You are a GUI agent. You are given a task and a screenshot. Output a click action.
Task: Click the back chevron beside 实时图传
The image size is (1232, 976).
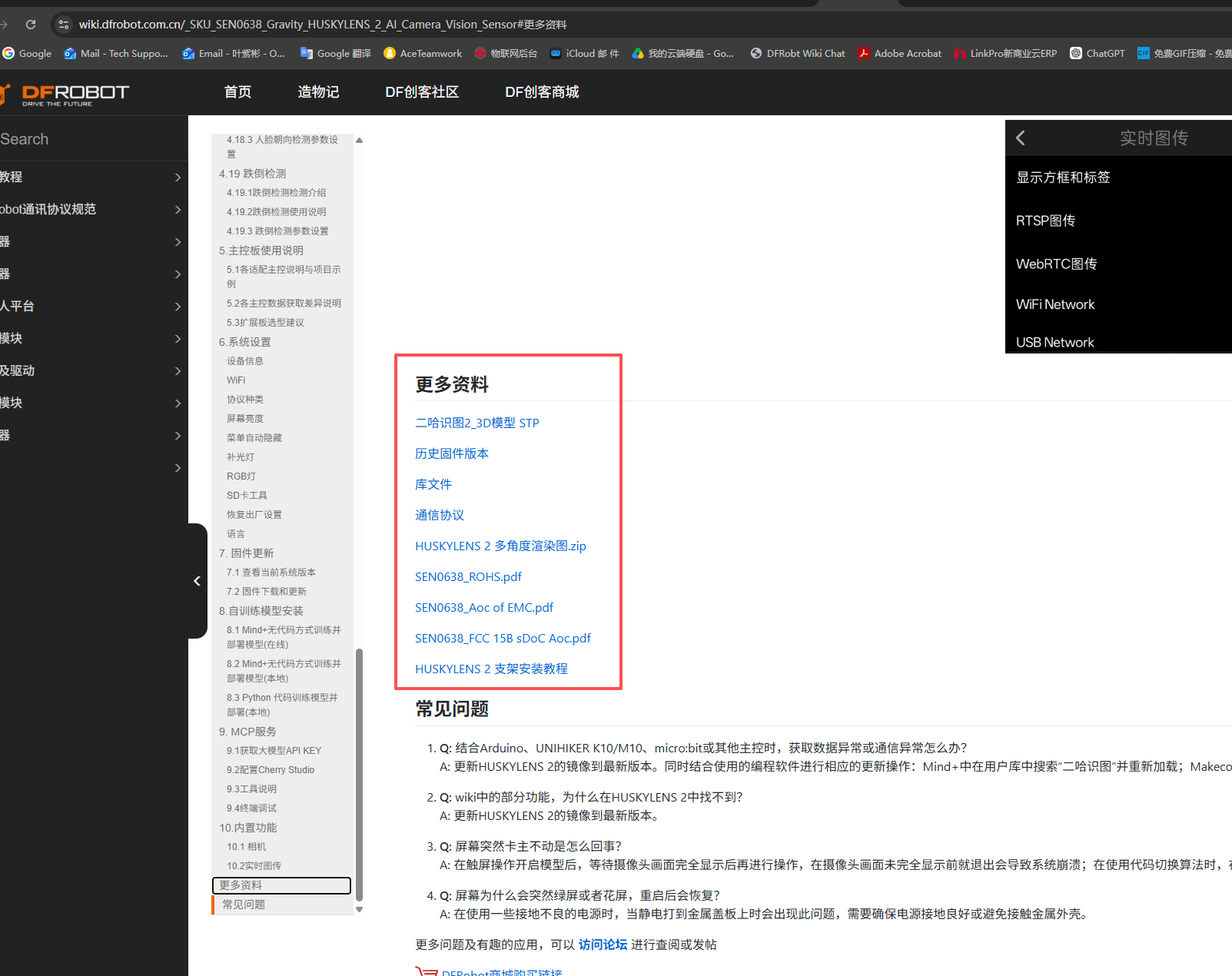point(1021,138)
